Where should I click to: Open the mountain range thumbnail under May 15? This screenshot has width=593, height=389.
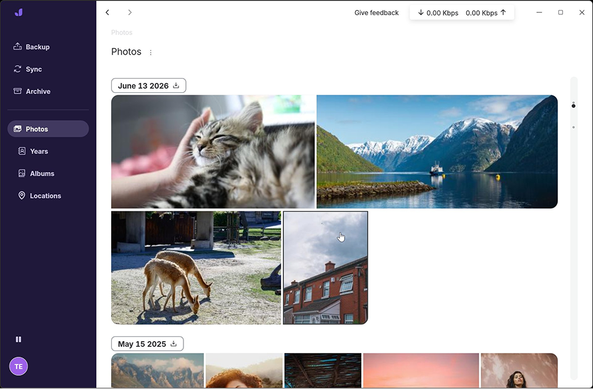pos(157,370)
